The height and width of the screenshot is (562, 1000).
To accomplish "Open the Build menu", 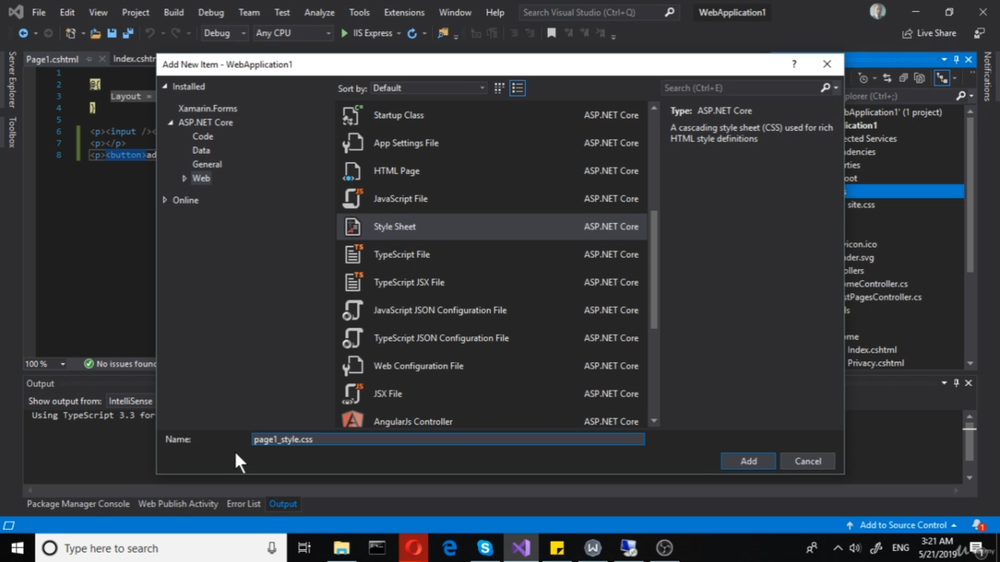I will pyautogui.click(x=173, y=12).
